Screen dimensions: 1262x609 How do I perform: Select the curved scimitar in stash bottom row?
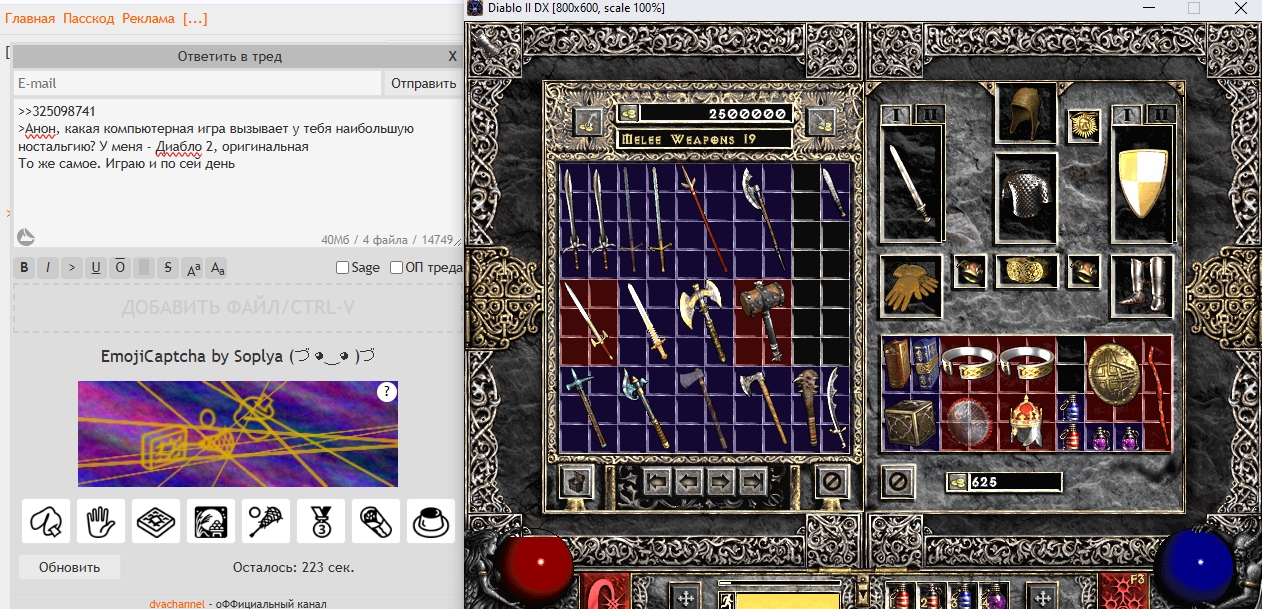click(x=835, y=406)
